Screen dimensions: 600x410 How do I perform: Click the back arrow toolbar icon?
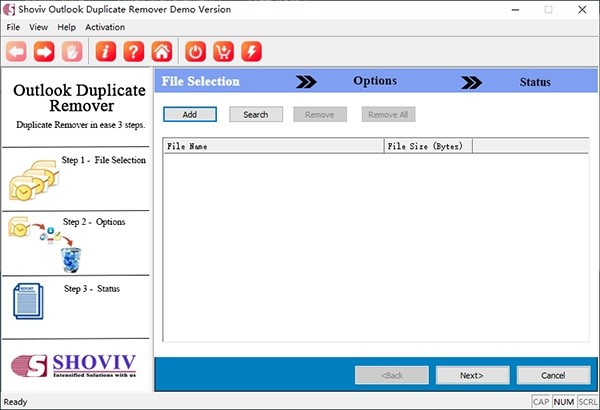16,50
